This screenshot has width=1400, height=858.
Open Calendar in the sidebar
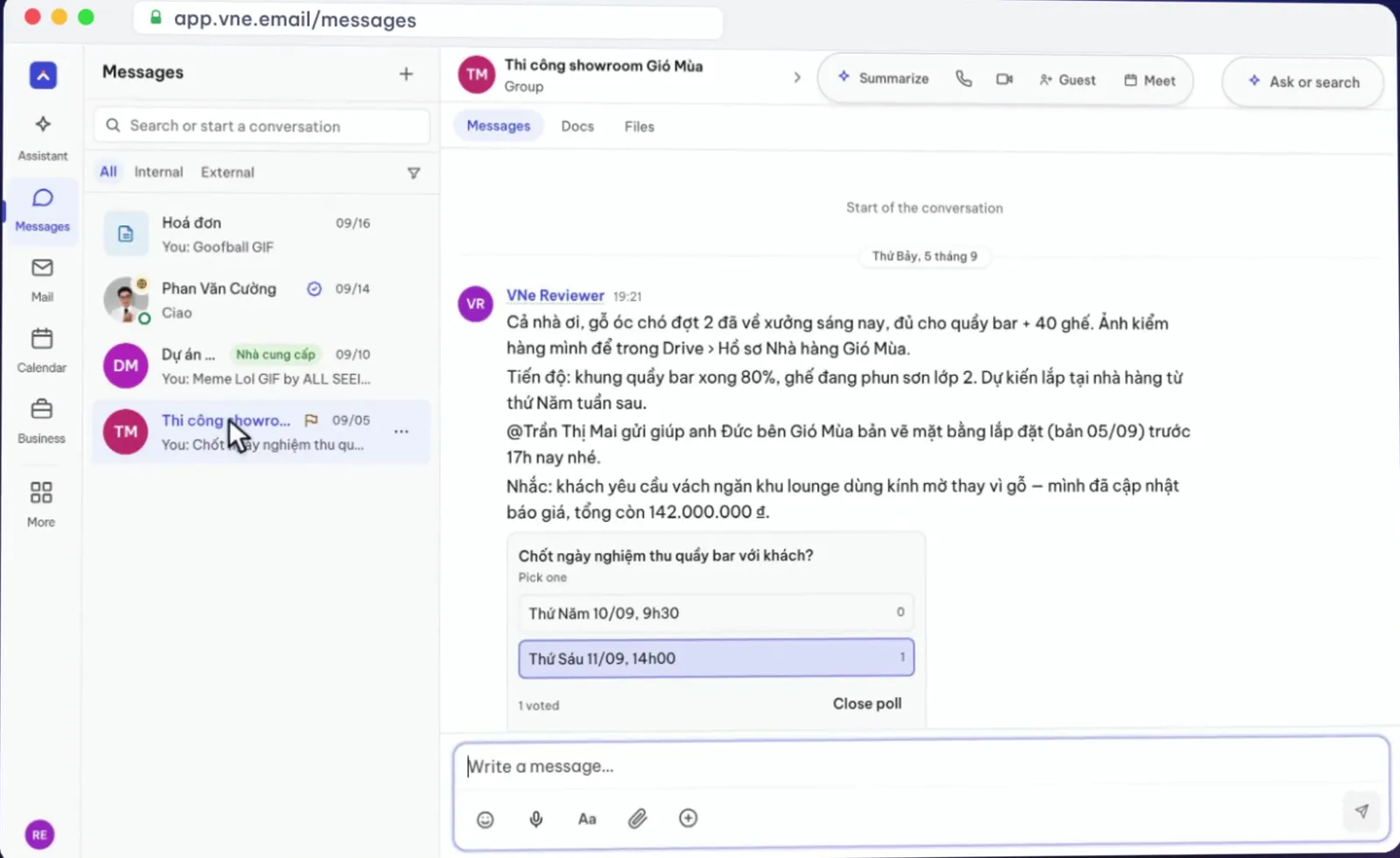coord(42,339)
